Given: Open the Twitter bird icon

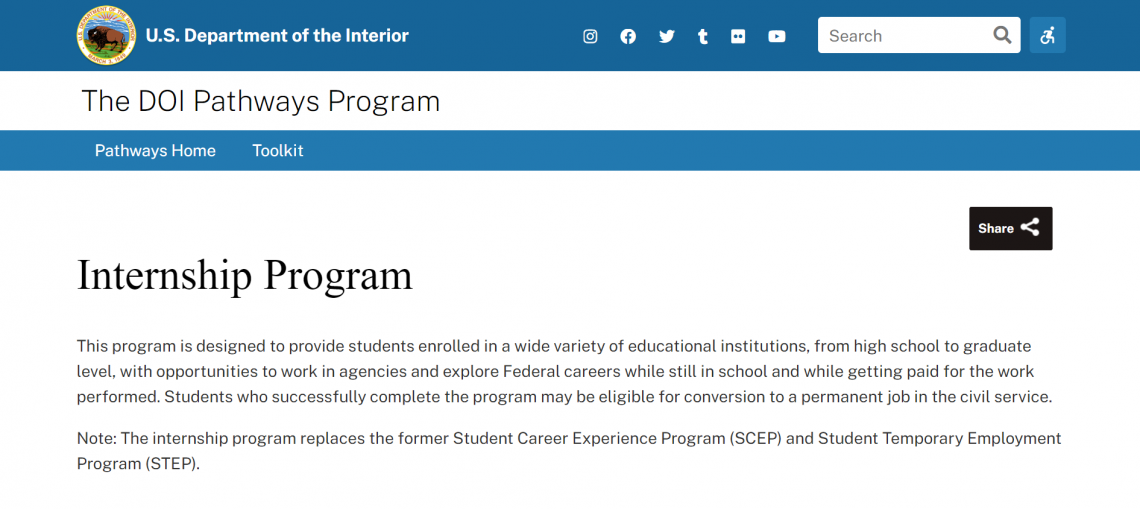Looking at the screenshot, I should tap(667, 36).
